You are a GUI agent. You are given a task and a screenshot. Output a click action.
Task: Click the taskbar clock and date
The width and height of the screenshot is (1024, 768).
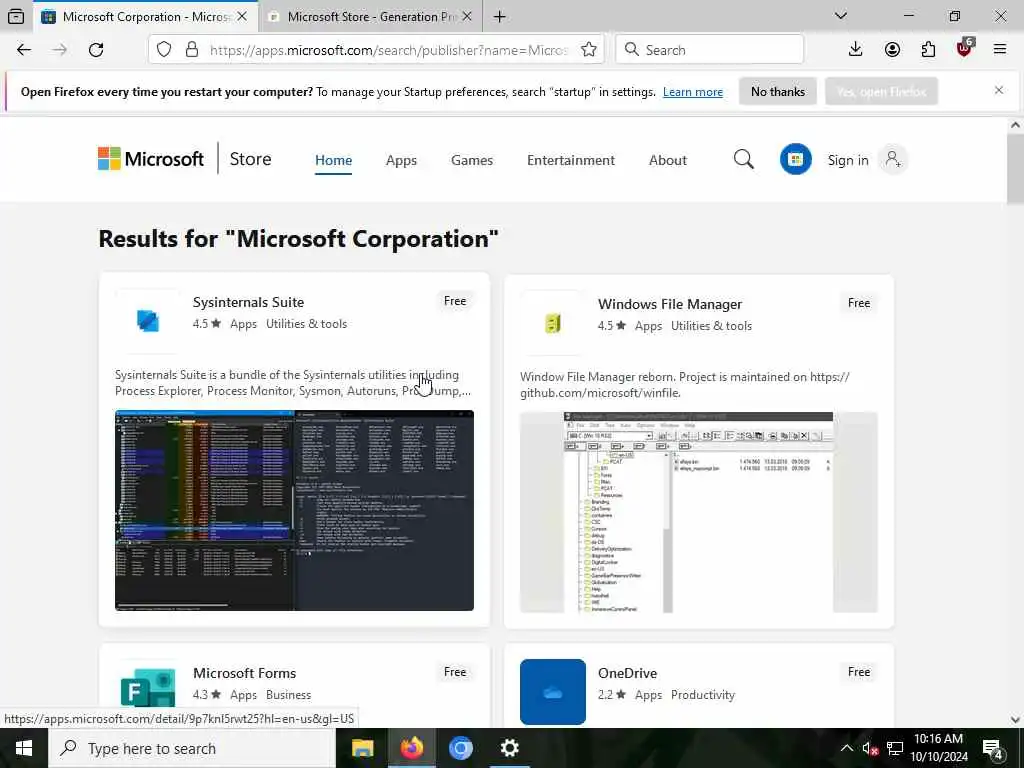[938, 748]
